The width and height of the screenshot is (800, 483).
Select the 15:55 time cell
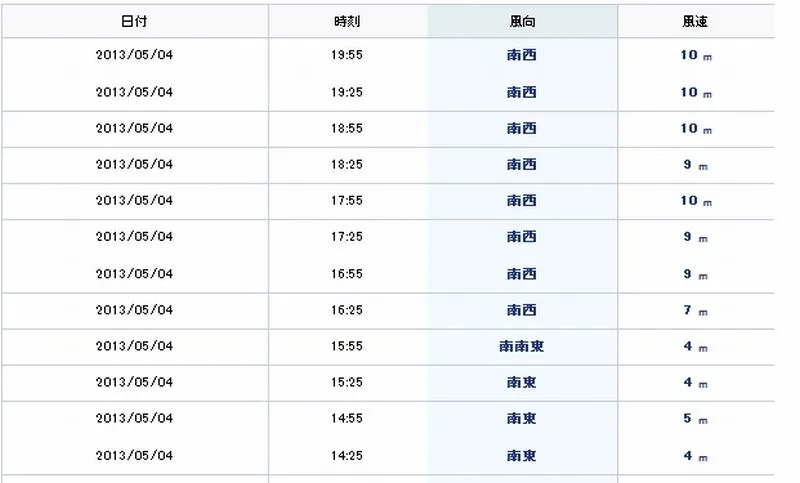click(x=347, y=346)
